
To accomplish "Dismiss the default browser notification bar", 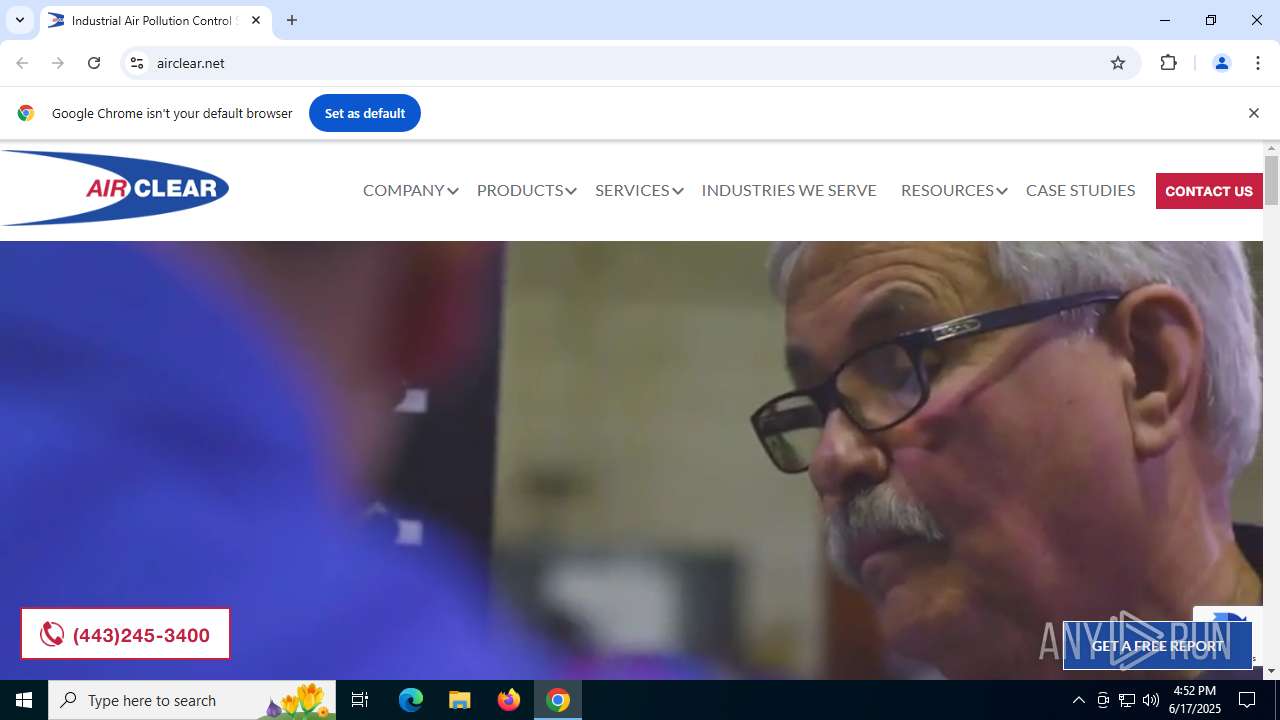I will tap(1253, 113).
